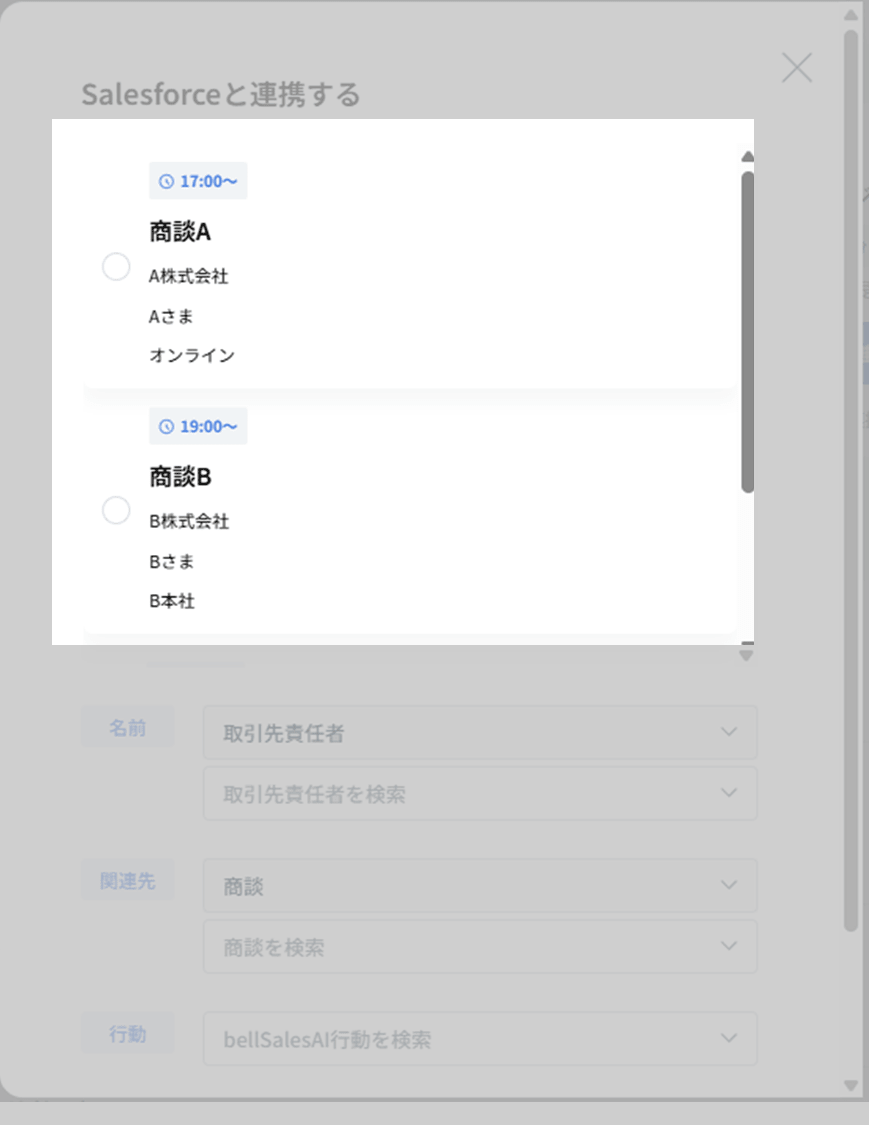The height and width of the screenshot is (1125, 869).
Task: Click the outer dialog scrollbar's up arrow
Action: (x=851, y=16)
